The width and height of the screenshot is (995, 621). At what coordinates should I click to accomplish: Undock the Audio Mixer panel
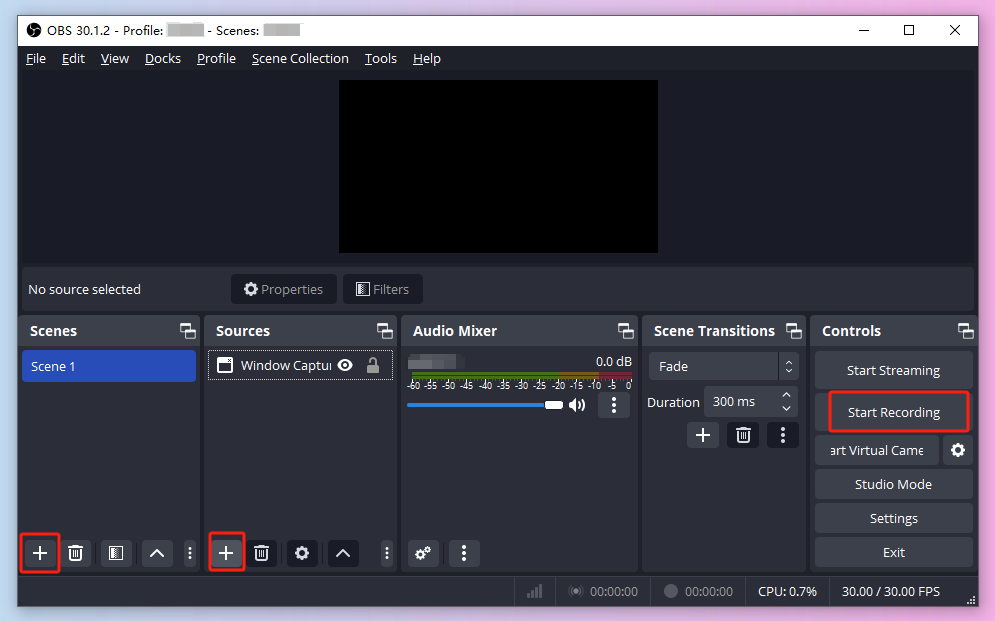(626, 330)
